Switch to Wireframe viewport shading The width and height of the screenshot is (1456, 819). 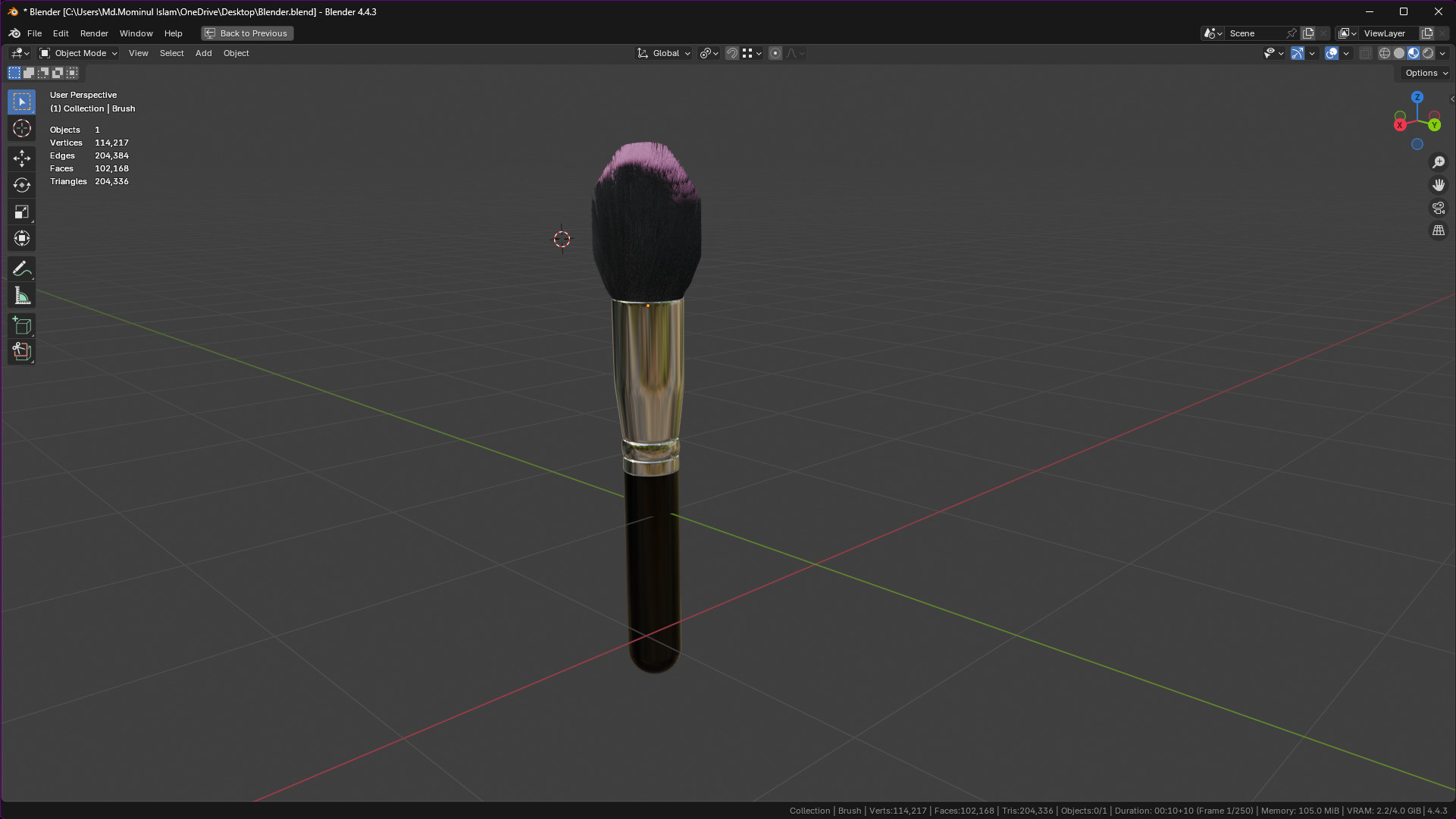[x=1385, y=53]
